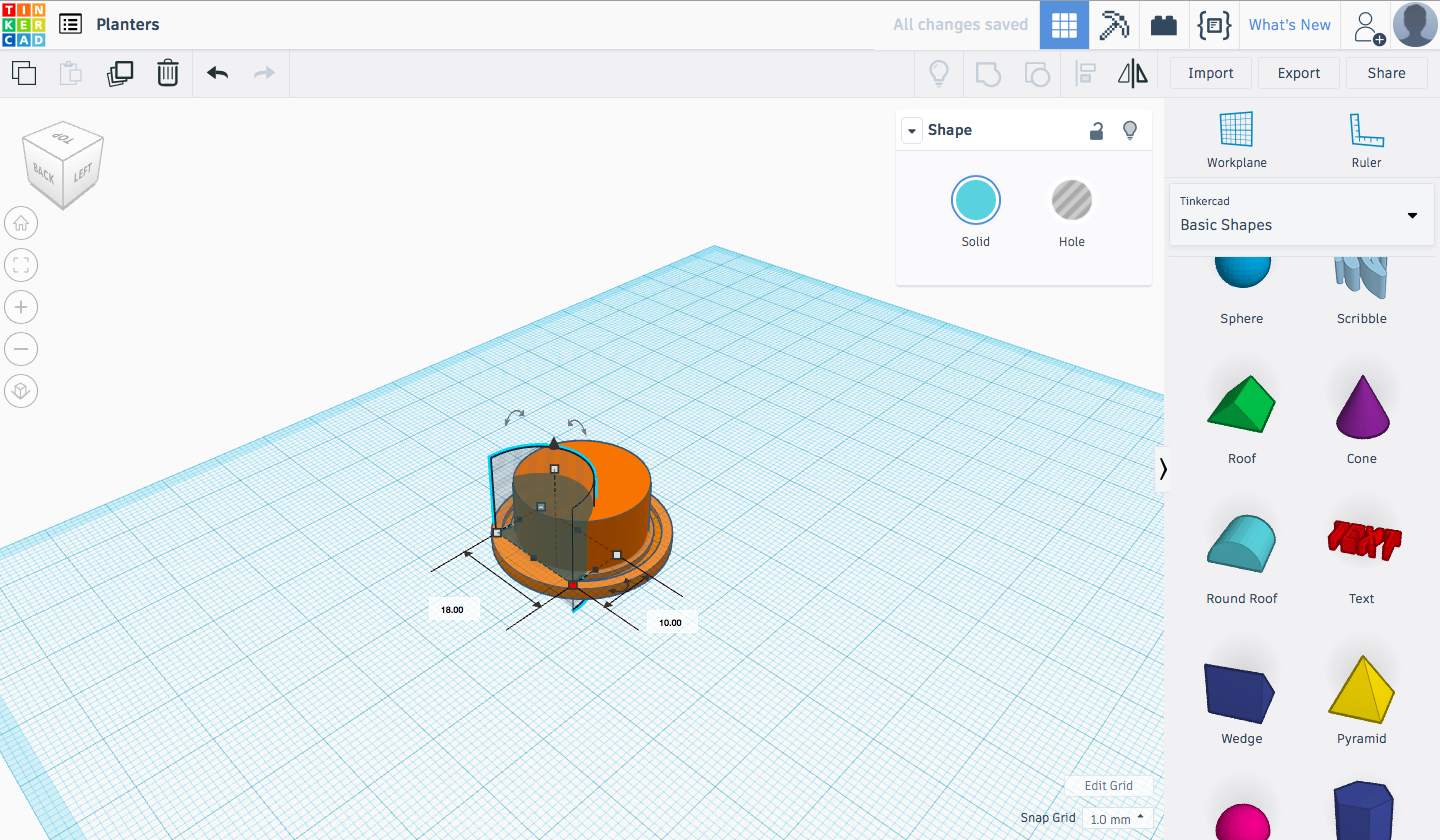Pick the Scribble shape thumbnail
1440x840 pixels.
(x=1362, y=277)
